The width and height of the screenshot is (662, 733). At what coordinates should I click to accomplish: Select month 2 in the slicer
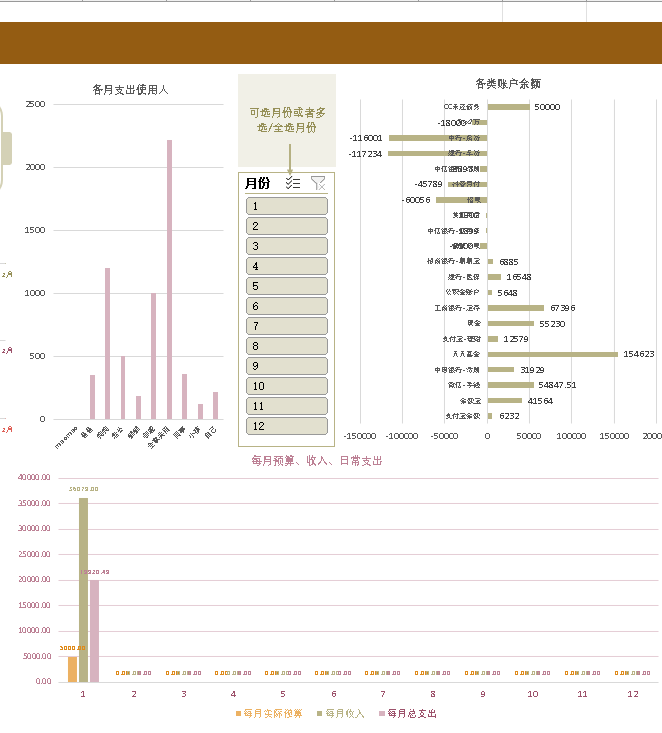[287, 226]
